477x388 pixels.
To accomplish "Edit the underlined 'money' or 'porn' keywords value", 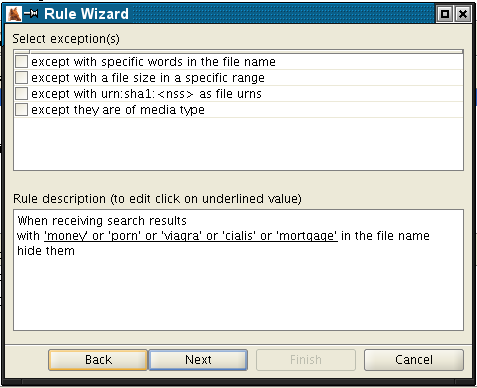I will pos(191,236).
